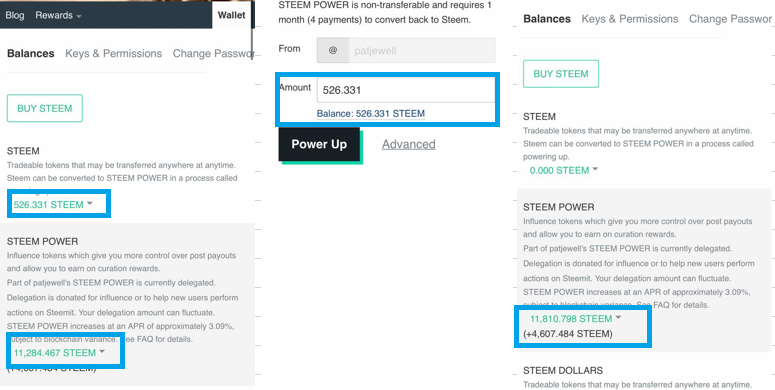
Task: Open the Advanced link
Action: (x=409, y=144)
